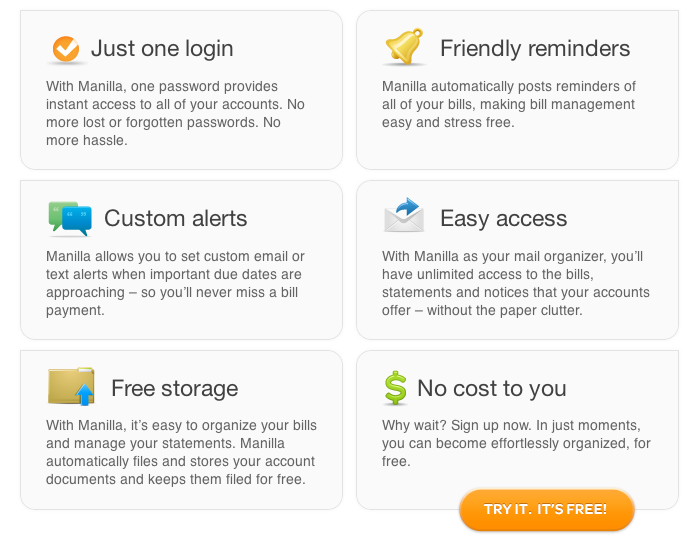Click the Just one login description text
The image size is (693, 546).
click(x=175, y=113)
